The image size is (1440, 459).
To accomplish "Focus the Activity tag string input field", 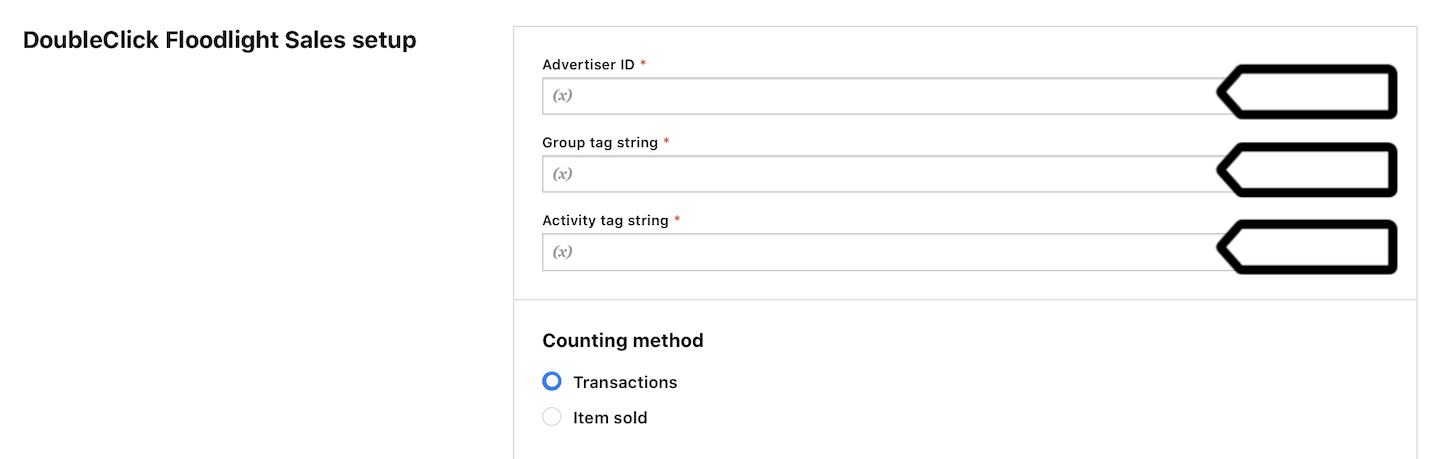I will 878,252.
